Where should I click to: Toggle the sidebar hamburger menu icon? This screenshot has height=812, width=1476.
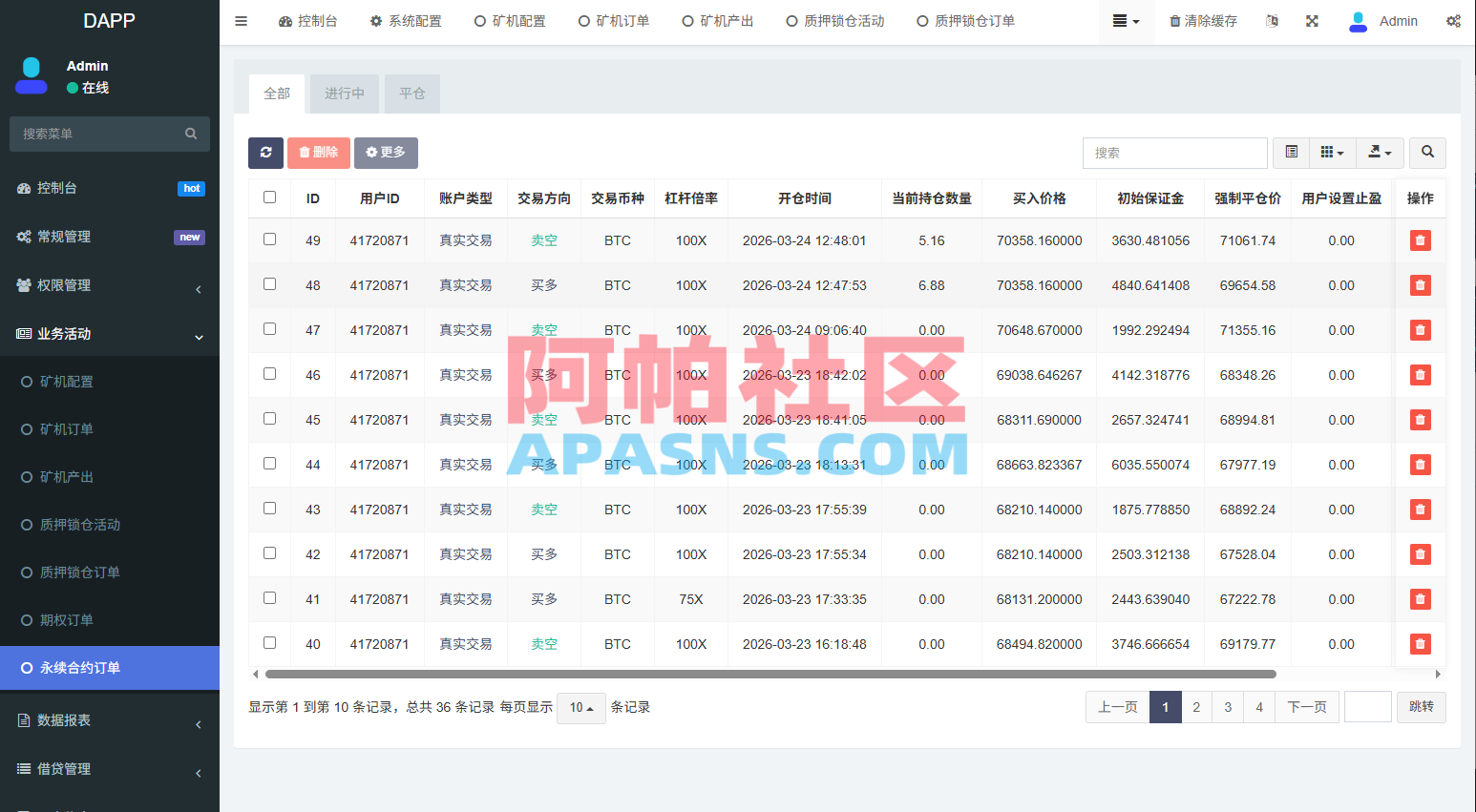(241, 21)
